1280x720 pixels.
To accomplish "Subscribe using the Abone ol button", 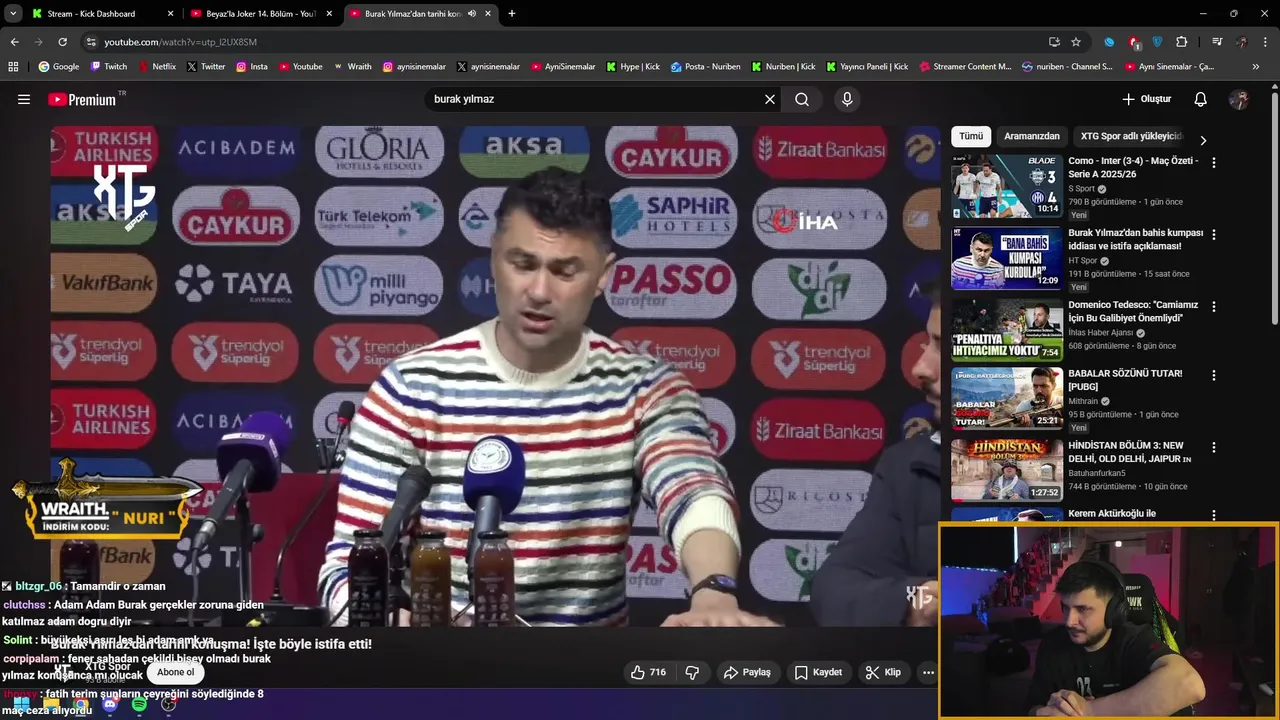I will pyautogui.click(x=176, y=672).
